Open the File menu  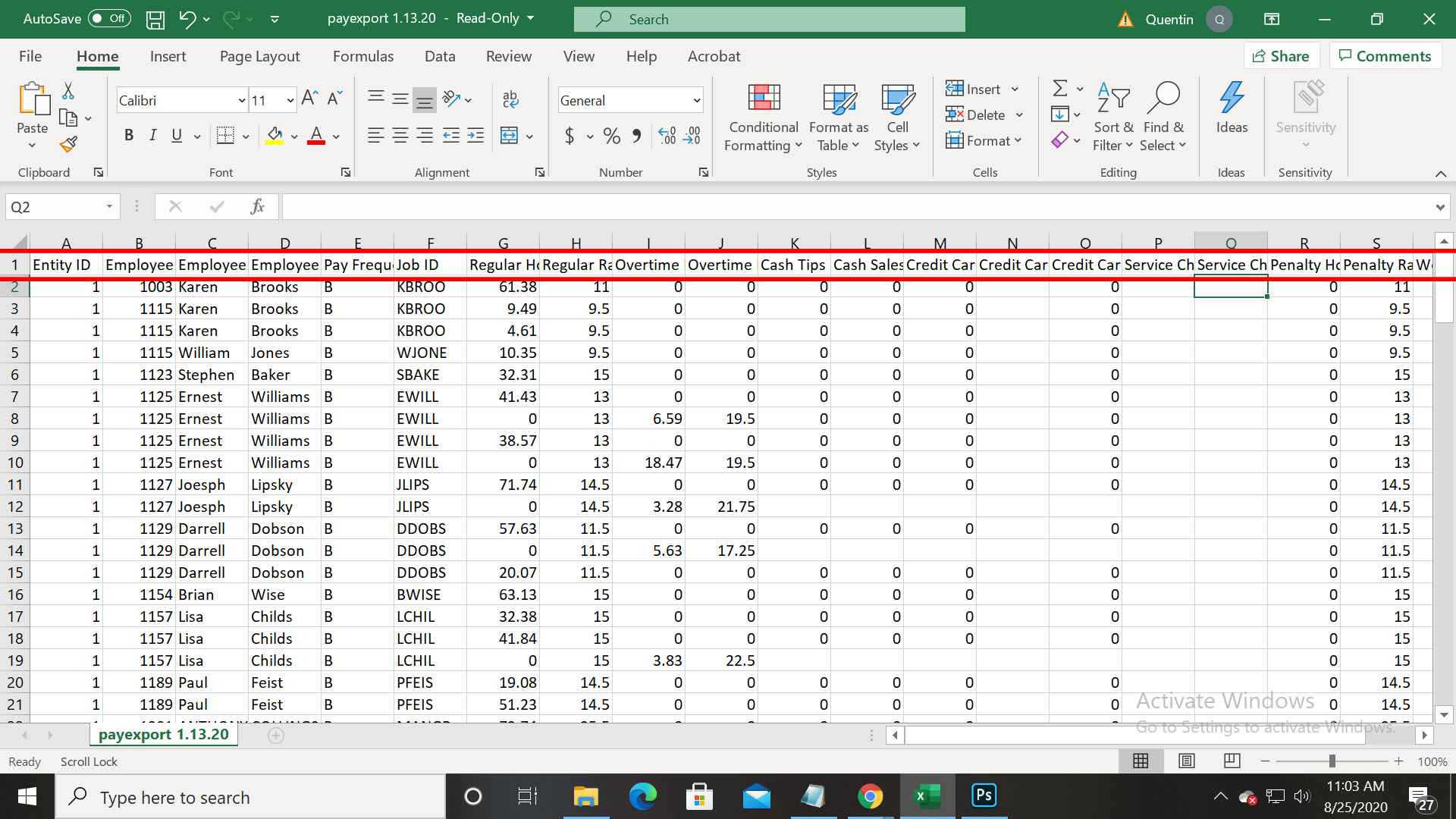(x=30, y=56)
